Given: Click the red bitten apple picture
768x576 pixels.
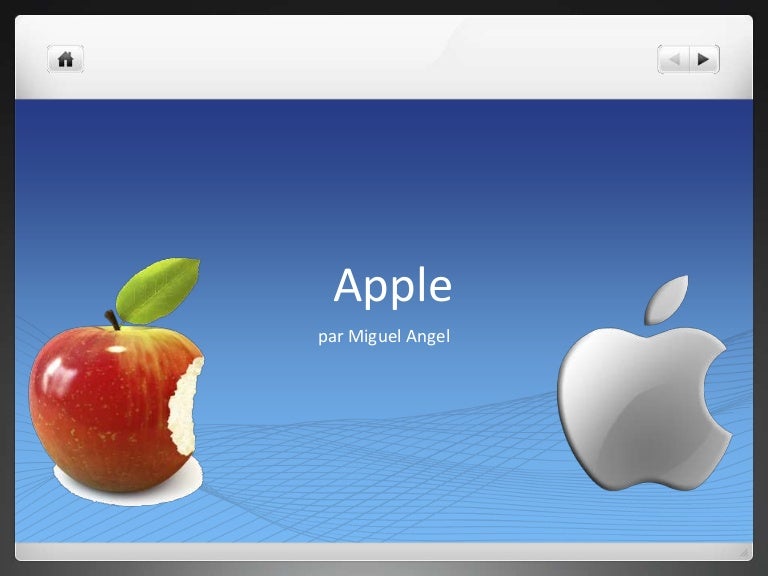Looking at the screenshot, I should (117, 381).
